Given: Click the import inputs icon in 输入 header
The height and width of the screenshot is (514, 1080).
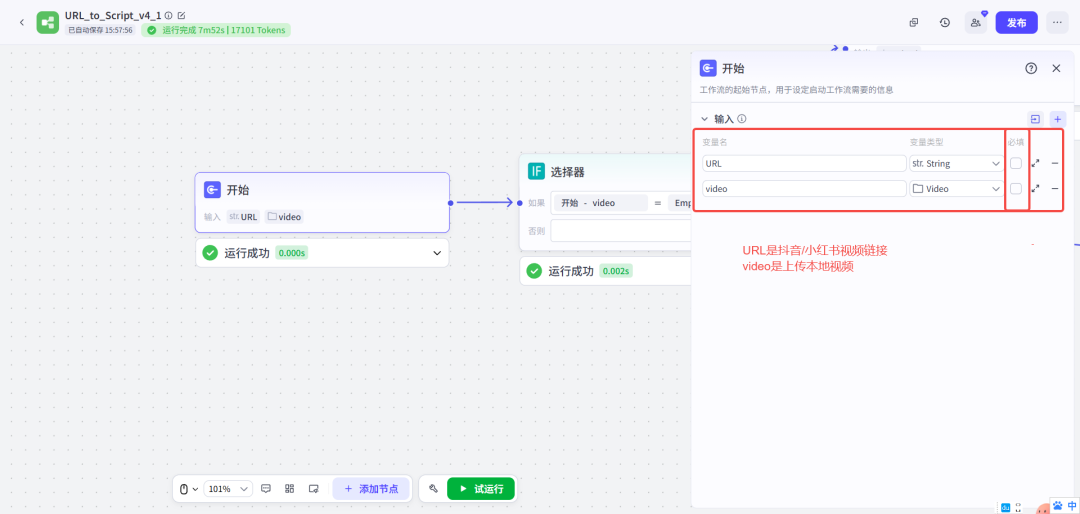Looking at the screenshot, I should 1035,119.
